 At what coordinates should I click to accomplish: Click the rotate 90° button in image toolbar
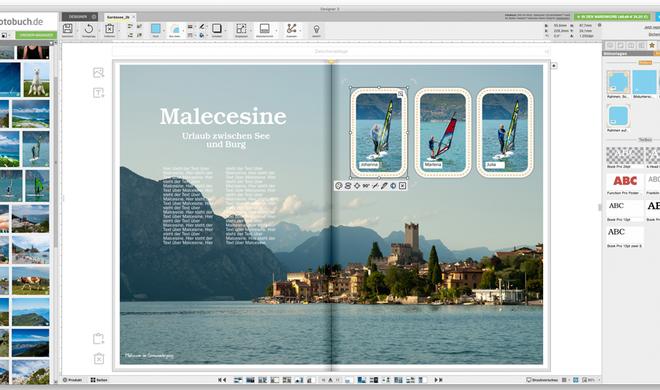[x=366, y=186]
